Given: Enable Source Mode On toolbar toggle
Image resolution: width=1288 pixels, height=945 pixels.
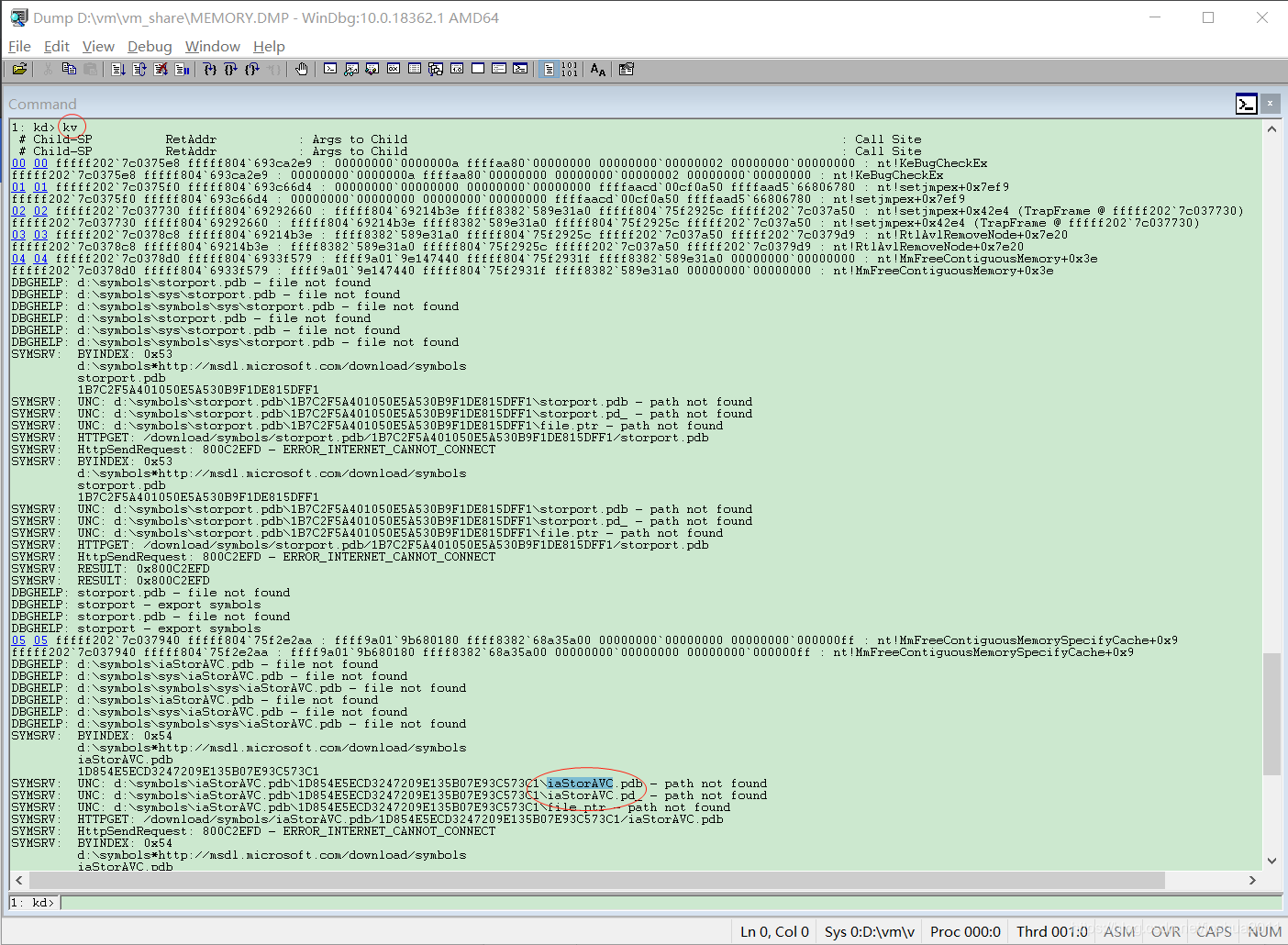Looking at the screenshot, I should (549, 69).
